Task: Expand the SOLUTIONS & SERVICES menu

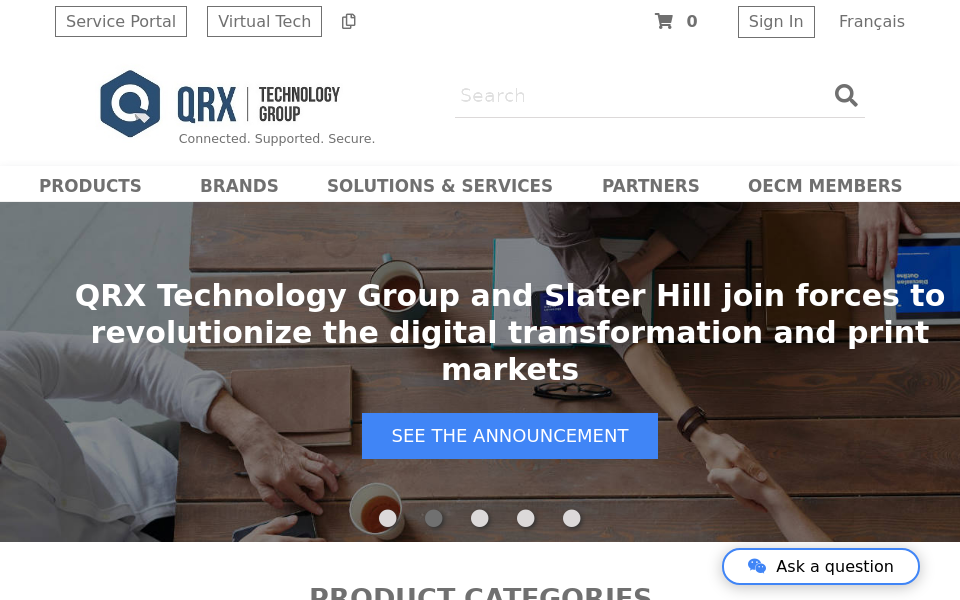Action: coord(440,186)
